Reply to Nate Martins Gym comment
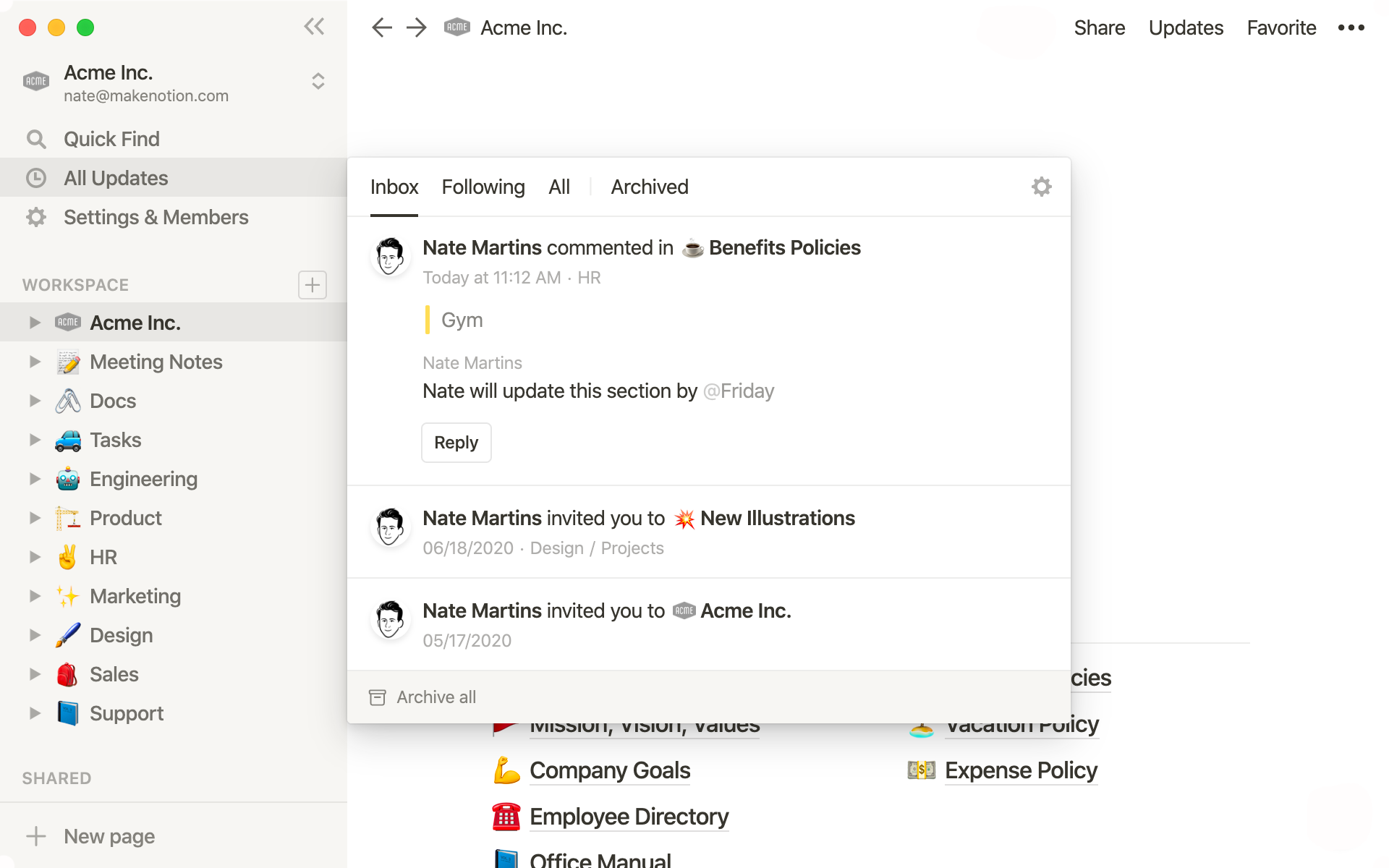Viewport: 1389px width, 868px height. coord(456,441)
